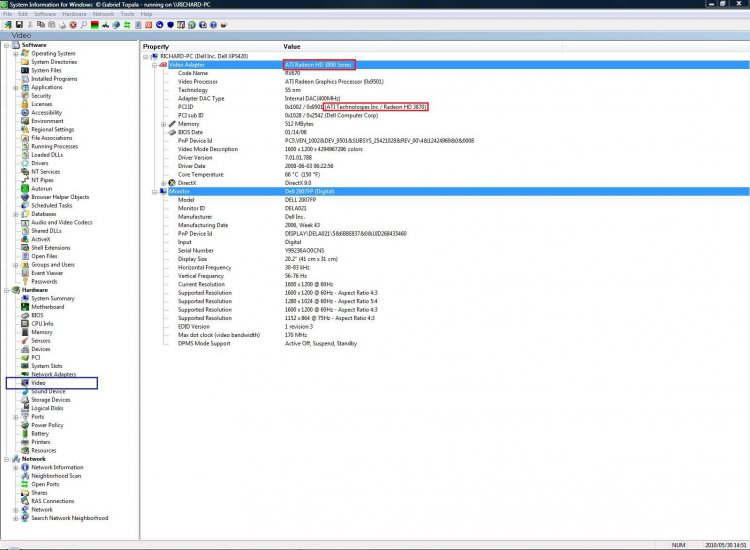This screenshot has width=750, height=550.
Task: Click the red-green square toolbar icon
Action: (95, 24)
